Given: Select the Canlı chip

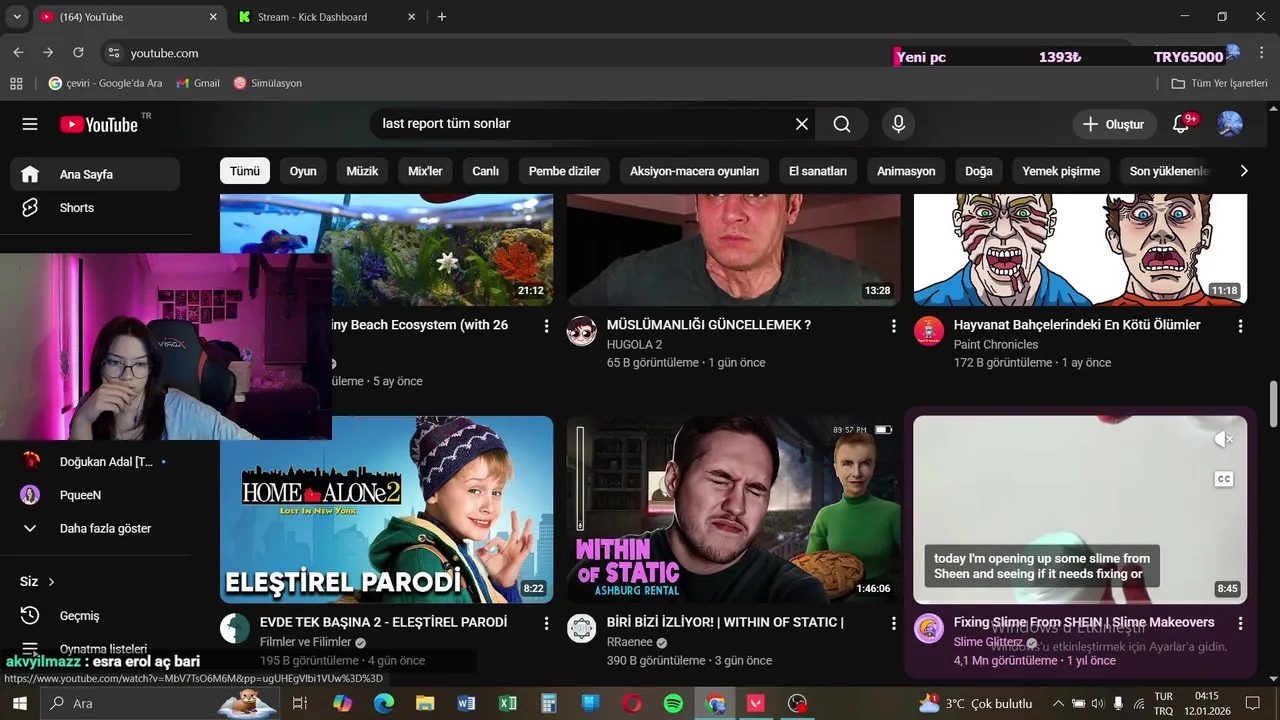Looking at the screenshot, I should [486, 171].
